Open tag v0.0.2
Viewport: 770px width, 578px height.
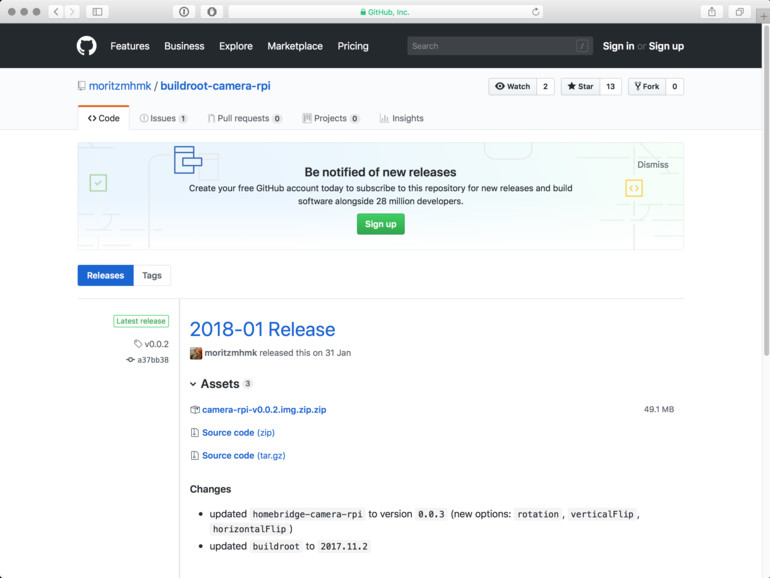tap(156, 344)
